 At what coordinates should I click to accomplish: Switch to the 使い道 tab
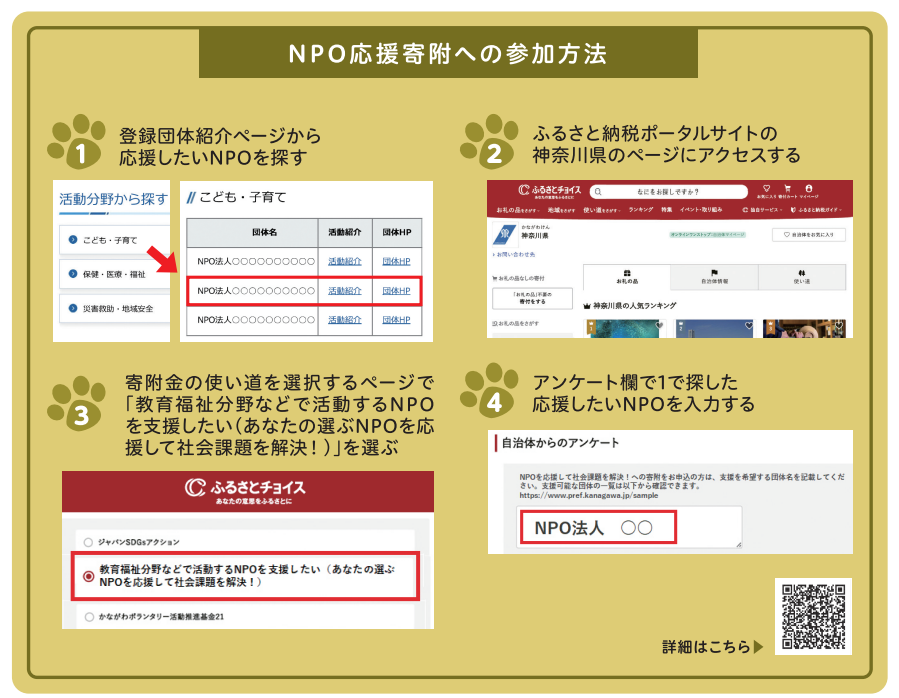802,277
